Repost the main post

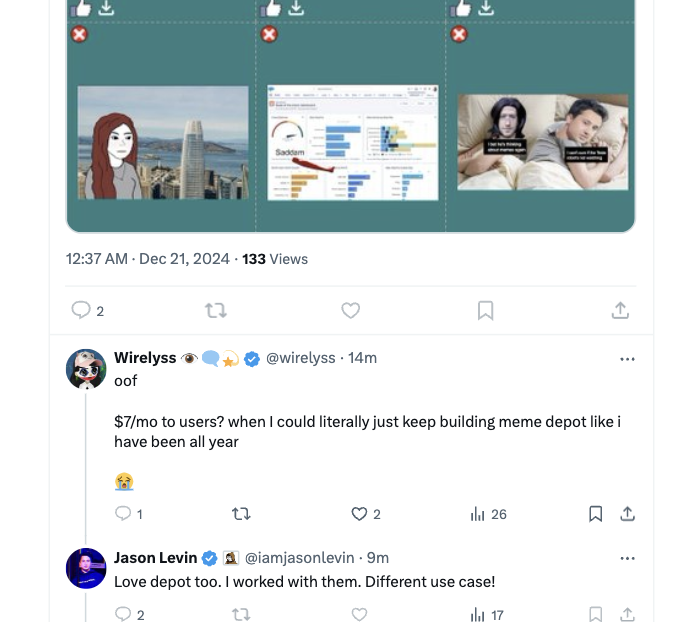coord(215,311)
